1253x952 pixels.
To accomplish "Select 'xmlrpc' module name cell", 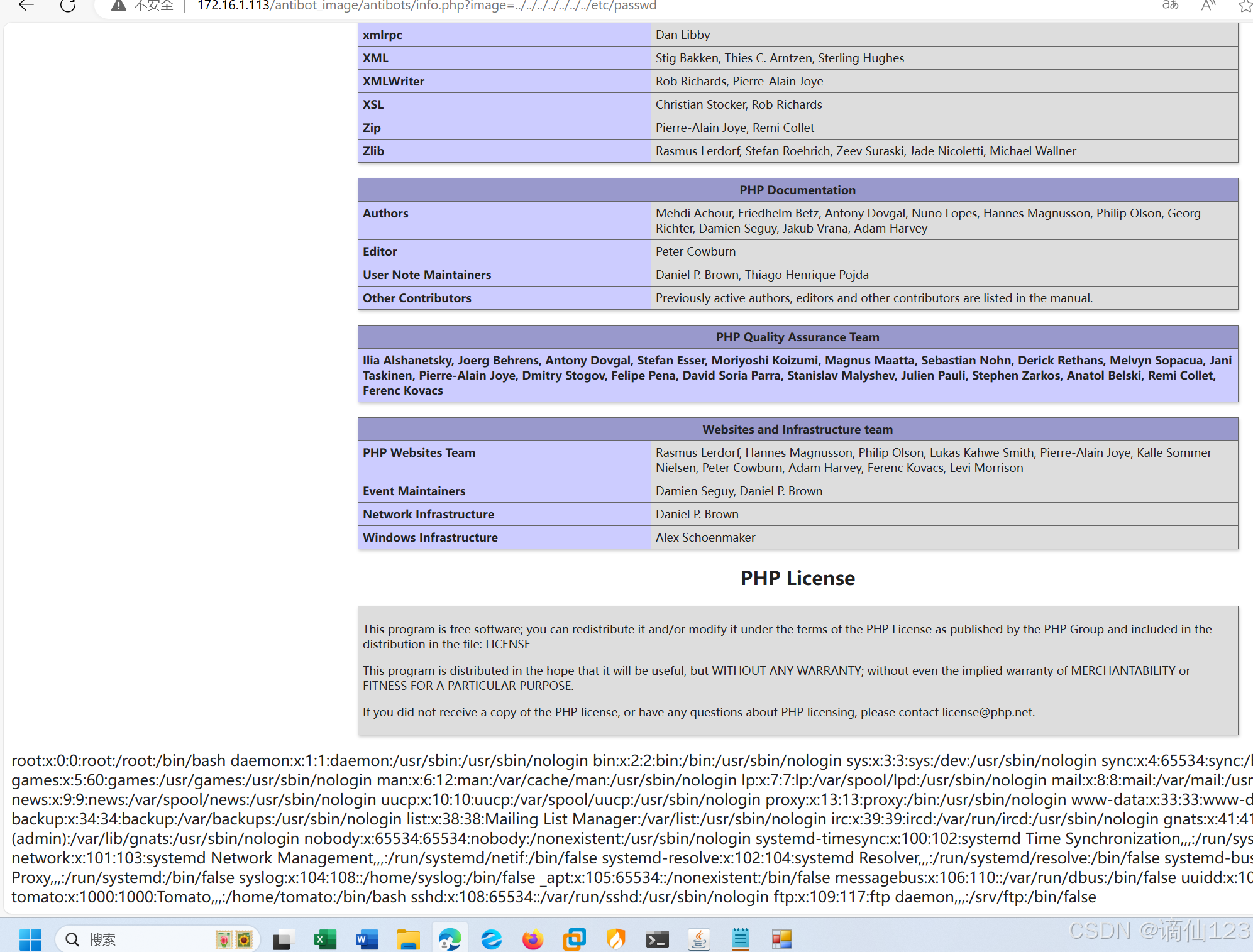I will (x=504, y=35).
